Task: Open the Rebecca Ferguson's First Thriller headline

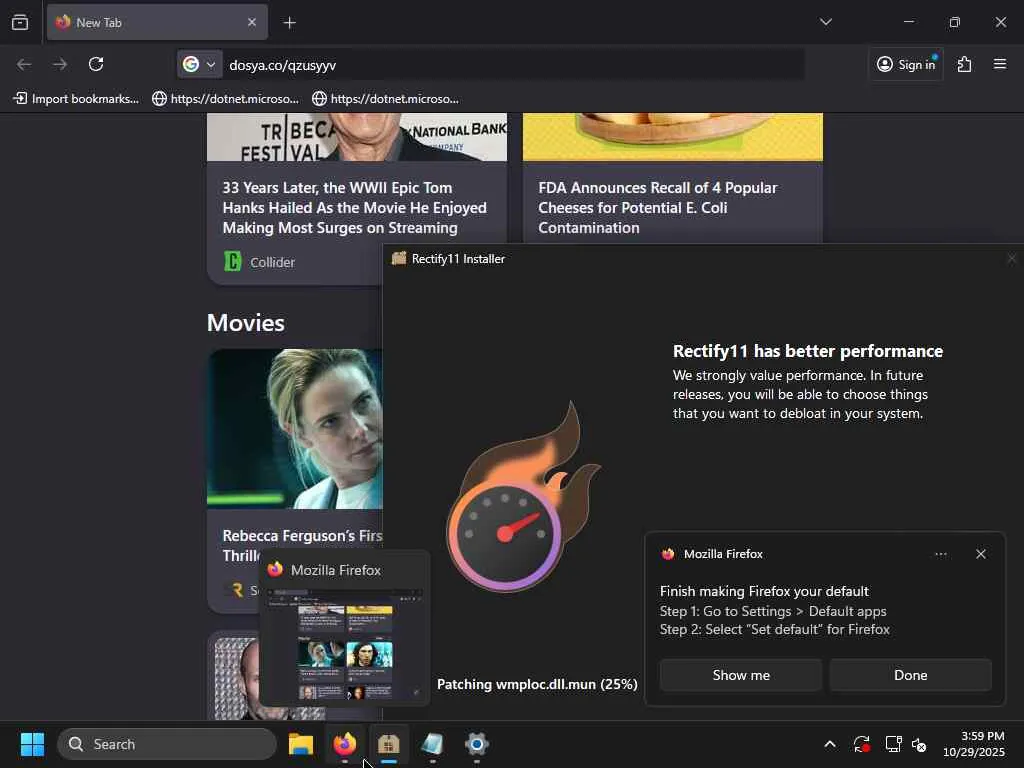Action: (302, 545)
